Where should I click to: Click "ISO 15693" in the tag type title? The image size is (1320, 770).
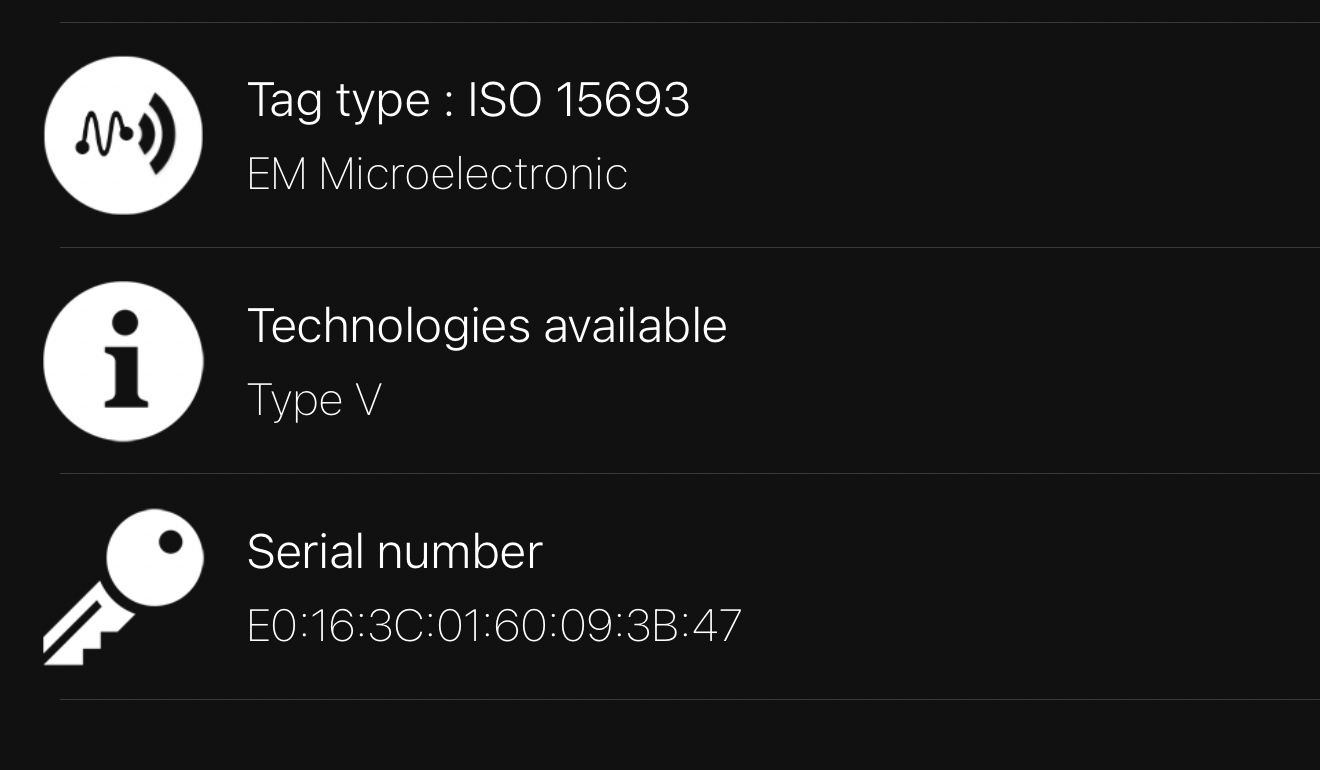coord(579,100)
